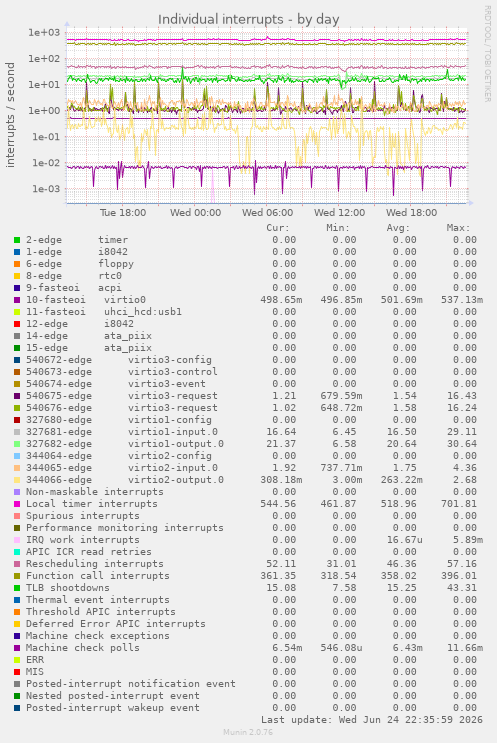
Task: Click the Tue 18:00 time axis label
Action: click(123, 213)
